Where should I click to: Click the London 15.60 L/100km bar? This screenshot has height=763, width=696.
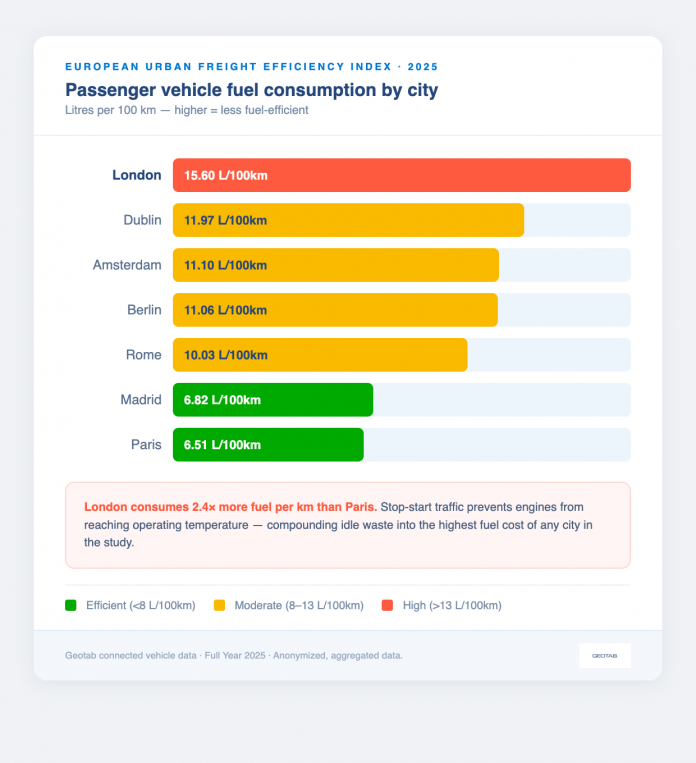(x=402, y=175)
